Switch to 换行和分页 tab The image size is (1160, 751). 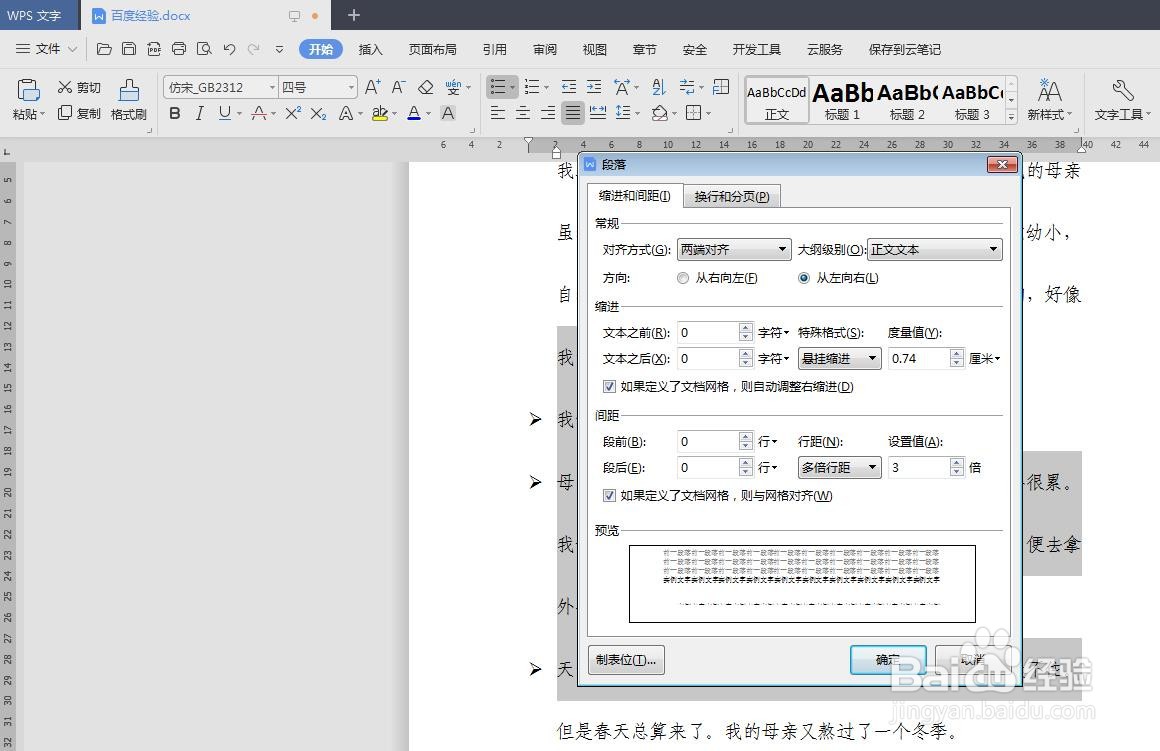coord(732,197)
